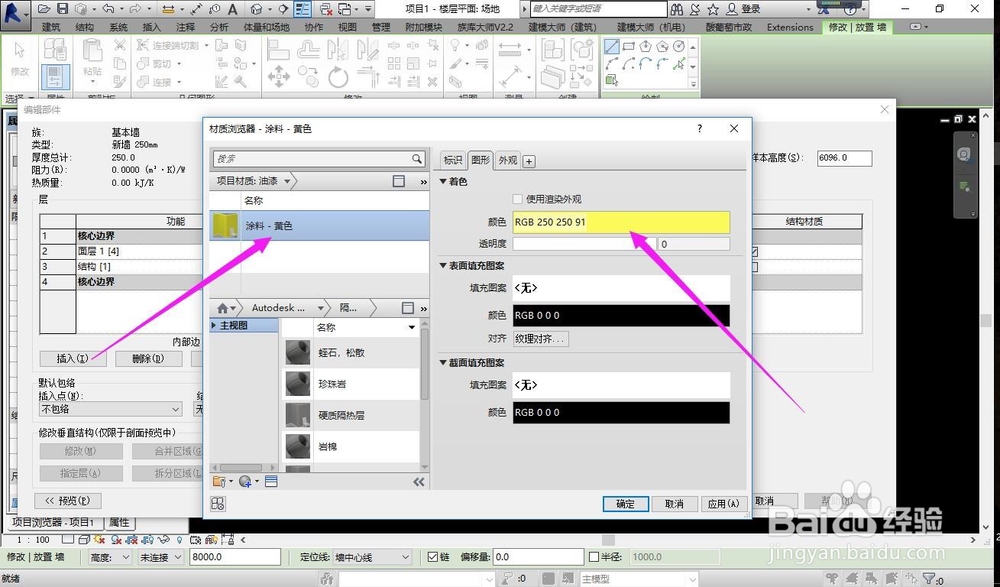1000x587 pixels.
Task: Click search magnifier in material browser
Action: pyautogui.click(x=416, y=158)
